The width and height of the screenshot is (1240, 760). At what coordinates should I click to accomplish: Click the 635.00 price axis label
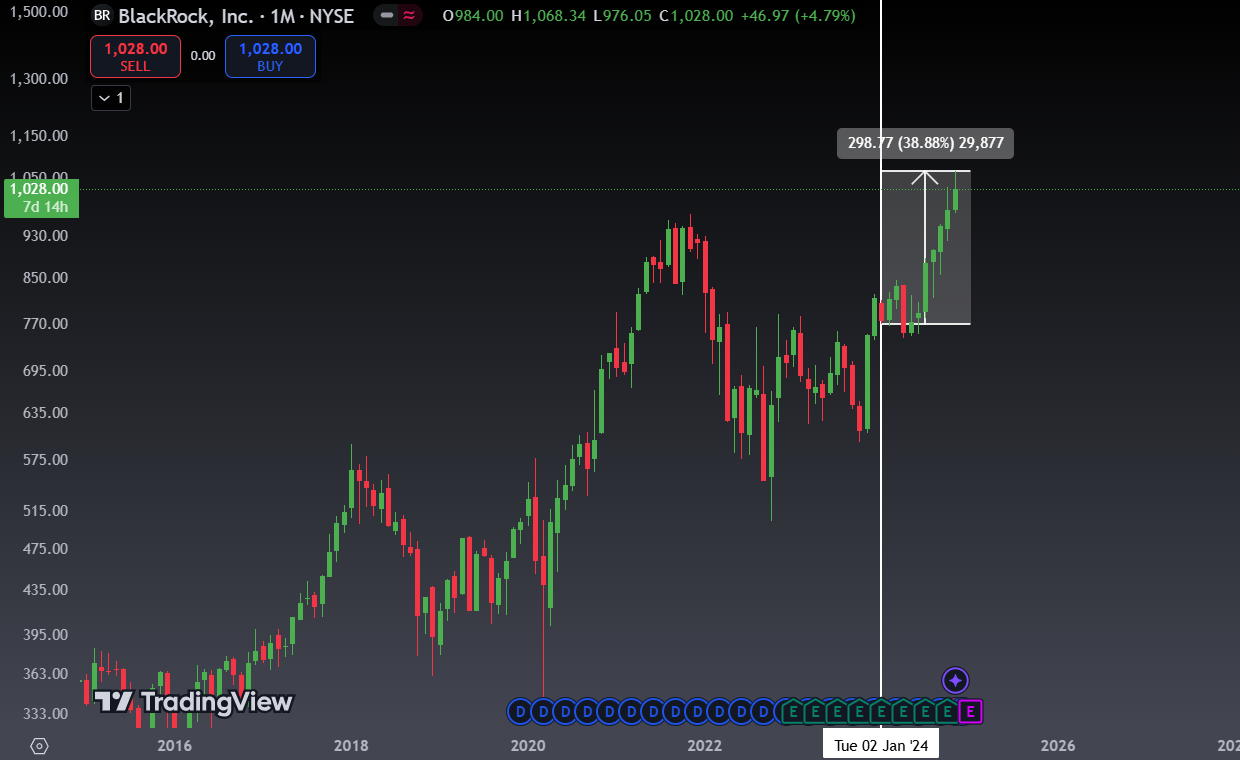click(x=45, y=412)
